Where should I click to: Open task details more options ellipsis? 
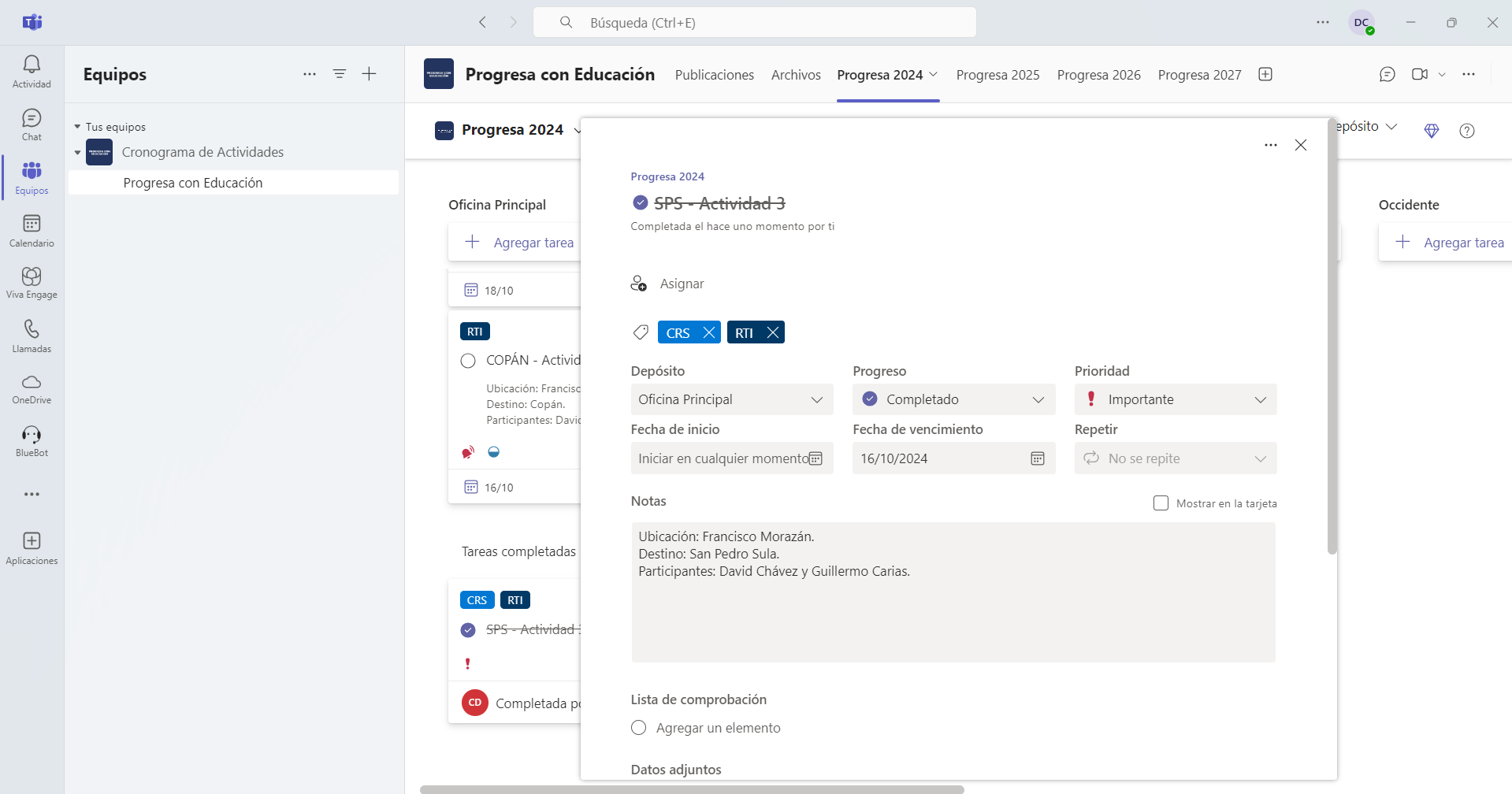(x=1271, y=145)
